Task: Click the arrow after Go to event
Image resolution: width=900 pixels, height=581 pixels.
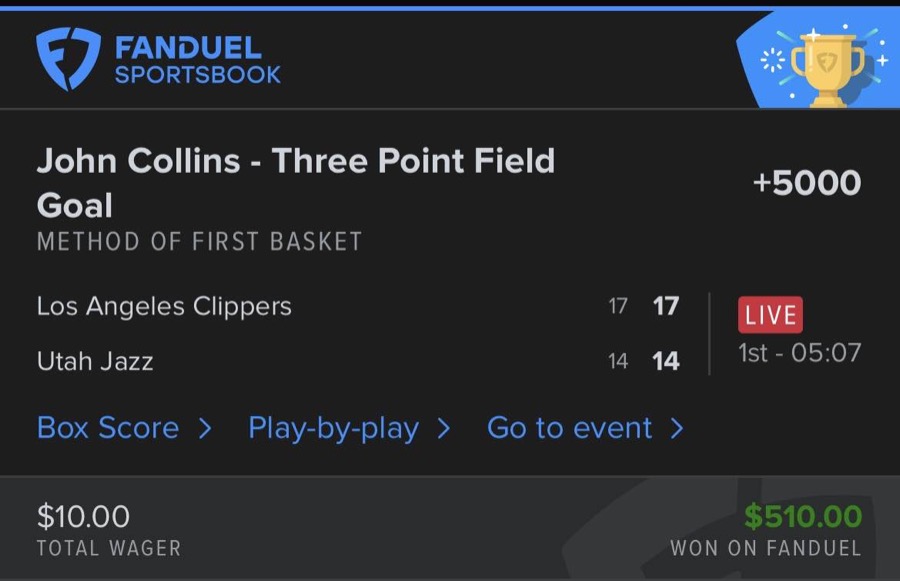Action: (677, 429)
